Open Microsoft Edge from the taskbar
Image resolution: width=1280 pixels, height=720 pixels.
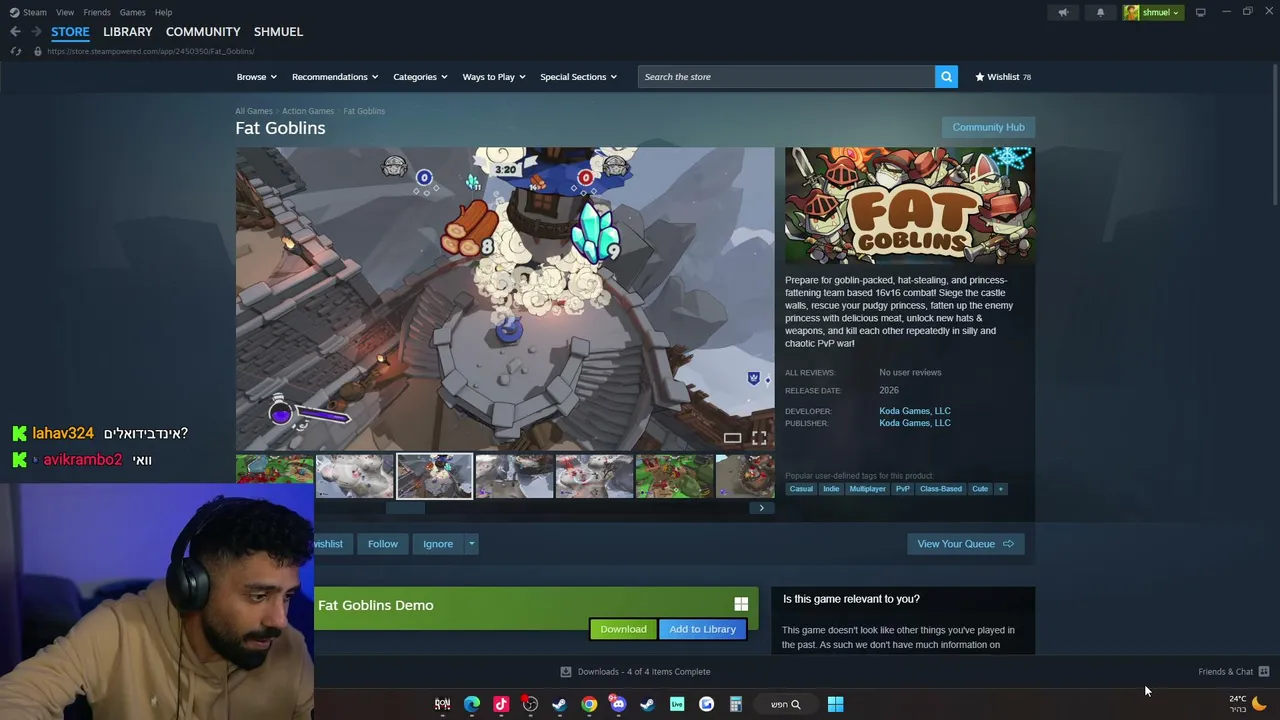tap(472, 704)
